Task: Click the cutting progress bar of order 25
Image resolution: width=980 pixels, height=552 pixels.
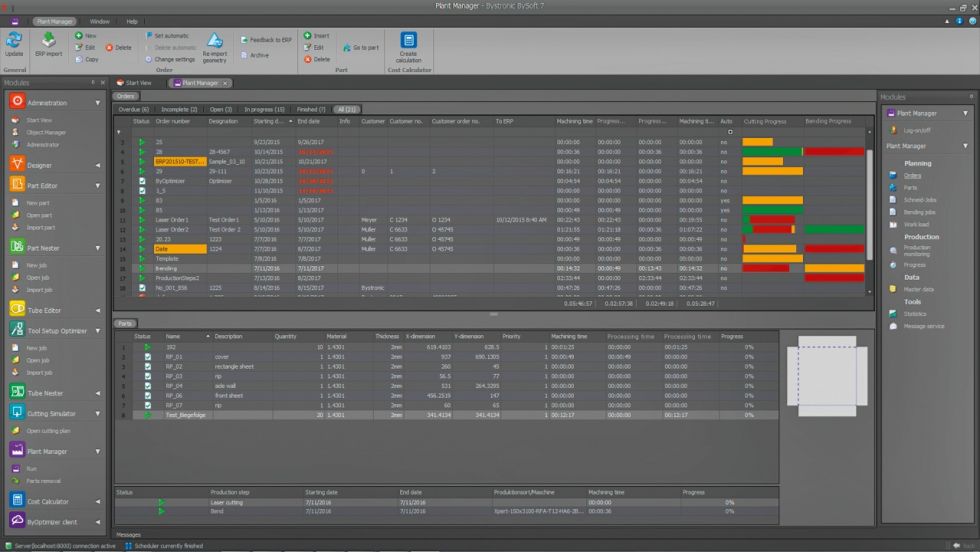Action: point(758,142)
